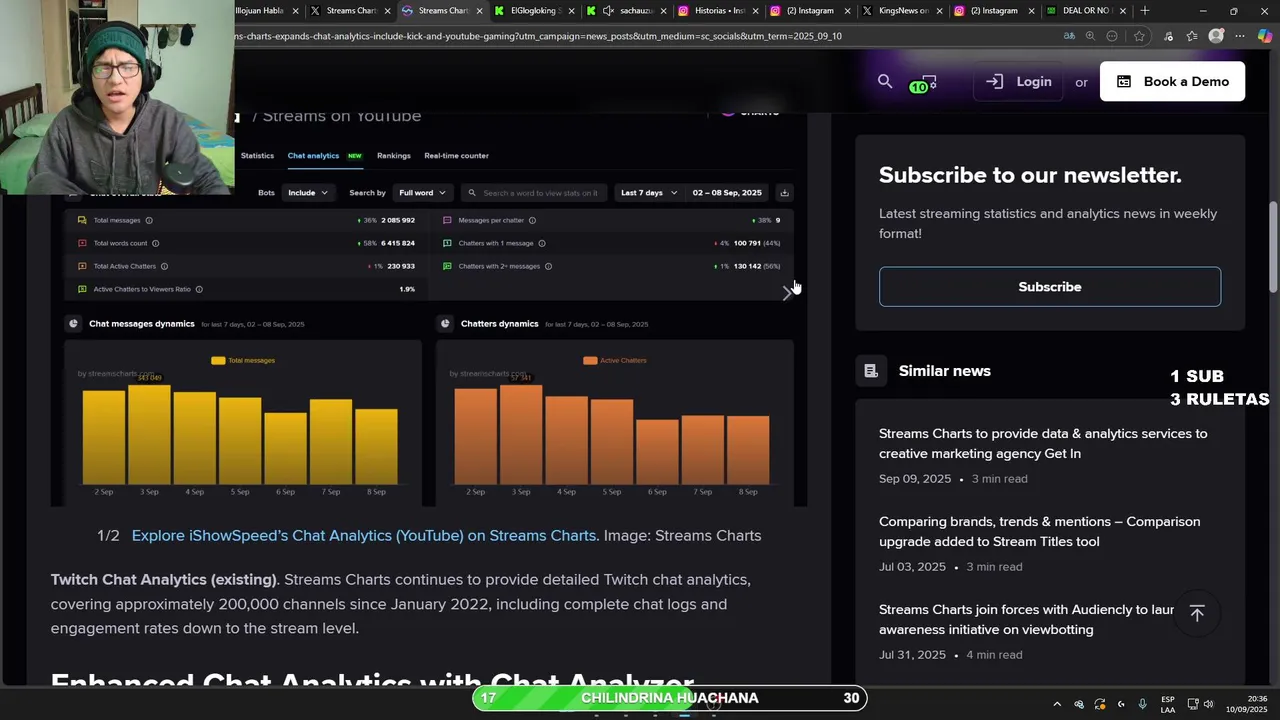Open the browser extensions icon

coord(1168,36)
